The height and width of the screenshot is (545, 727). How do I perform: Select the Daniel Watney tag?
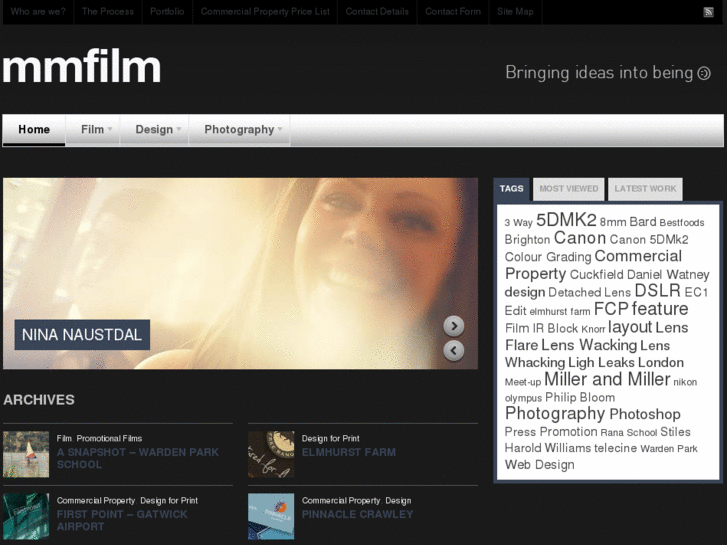point(668,275)
